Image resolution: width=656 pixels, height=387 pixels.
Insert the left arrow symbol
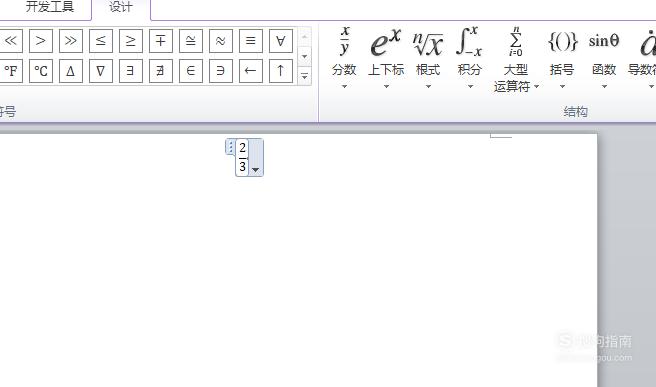pyautogui.click(x=251, y=71)
